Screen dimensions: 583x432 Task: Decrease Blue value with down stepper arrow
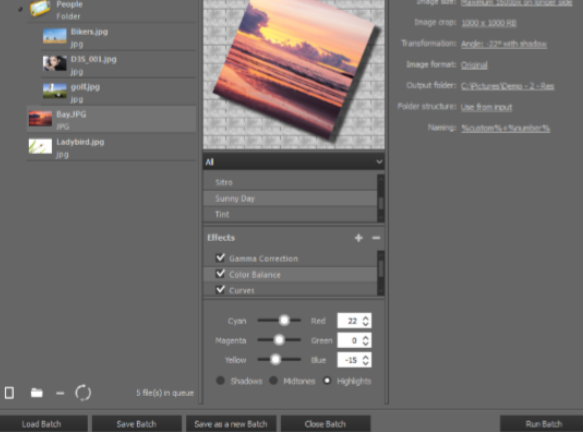point(365,363)
